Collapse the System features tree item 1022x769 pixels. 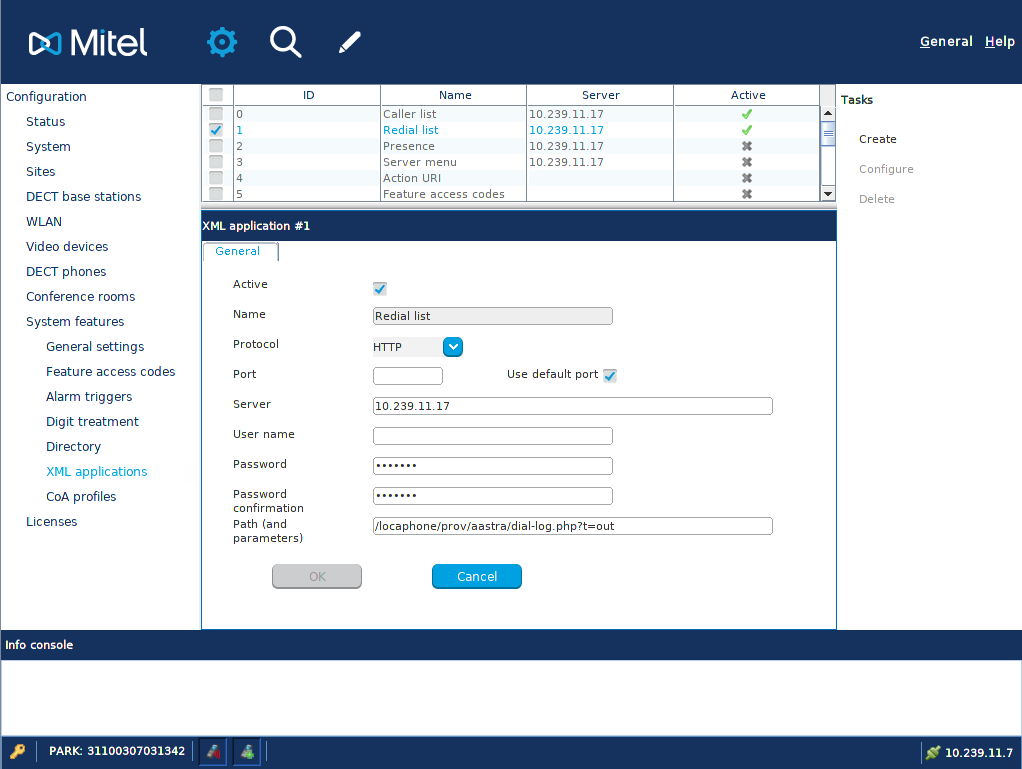pyautogui.click(x=75, y=322)
